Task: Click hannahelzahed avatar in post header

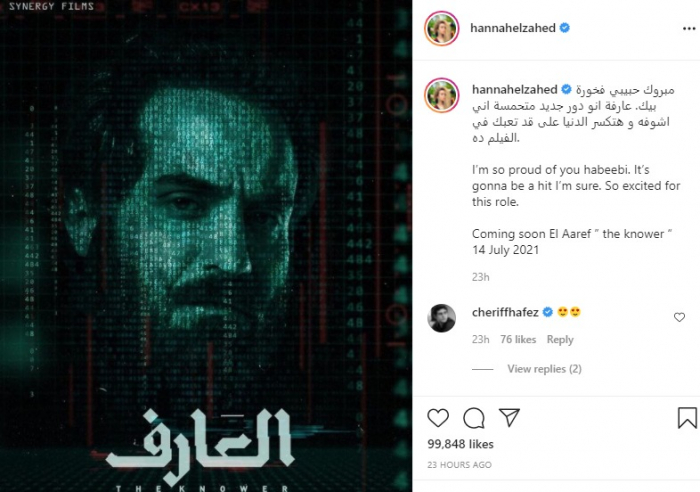Action: [442, 29]
